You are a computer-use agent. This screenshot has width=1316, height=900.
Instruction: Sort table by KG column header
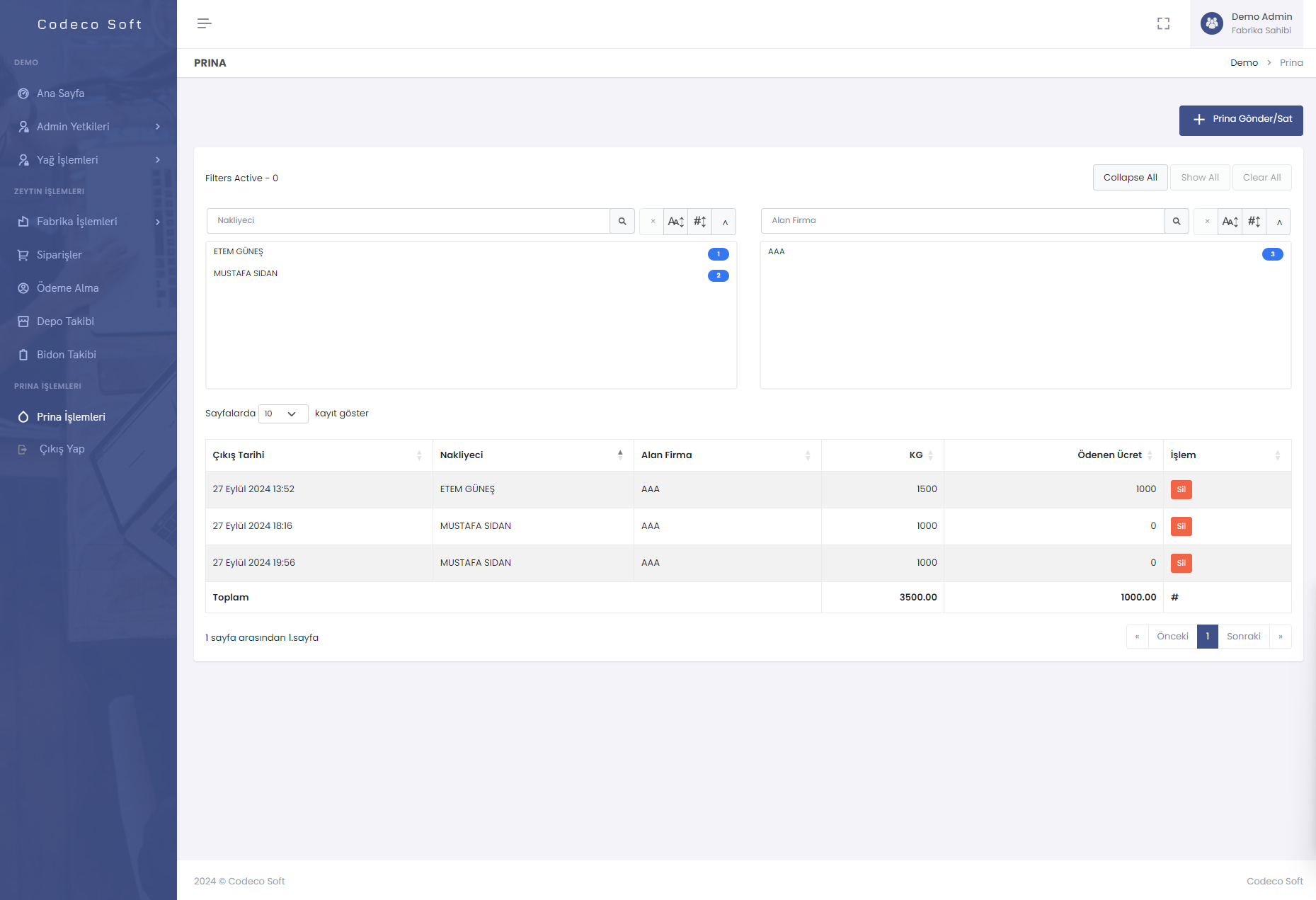(x=916, y=455)
